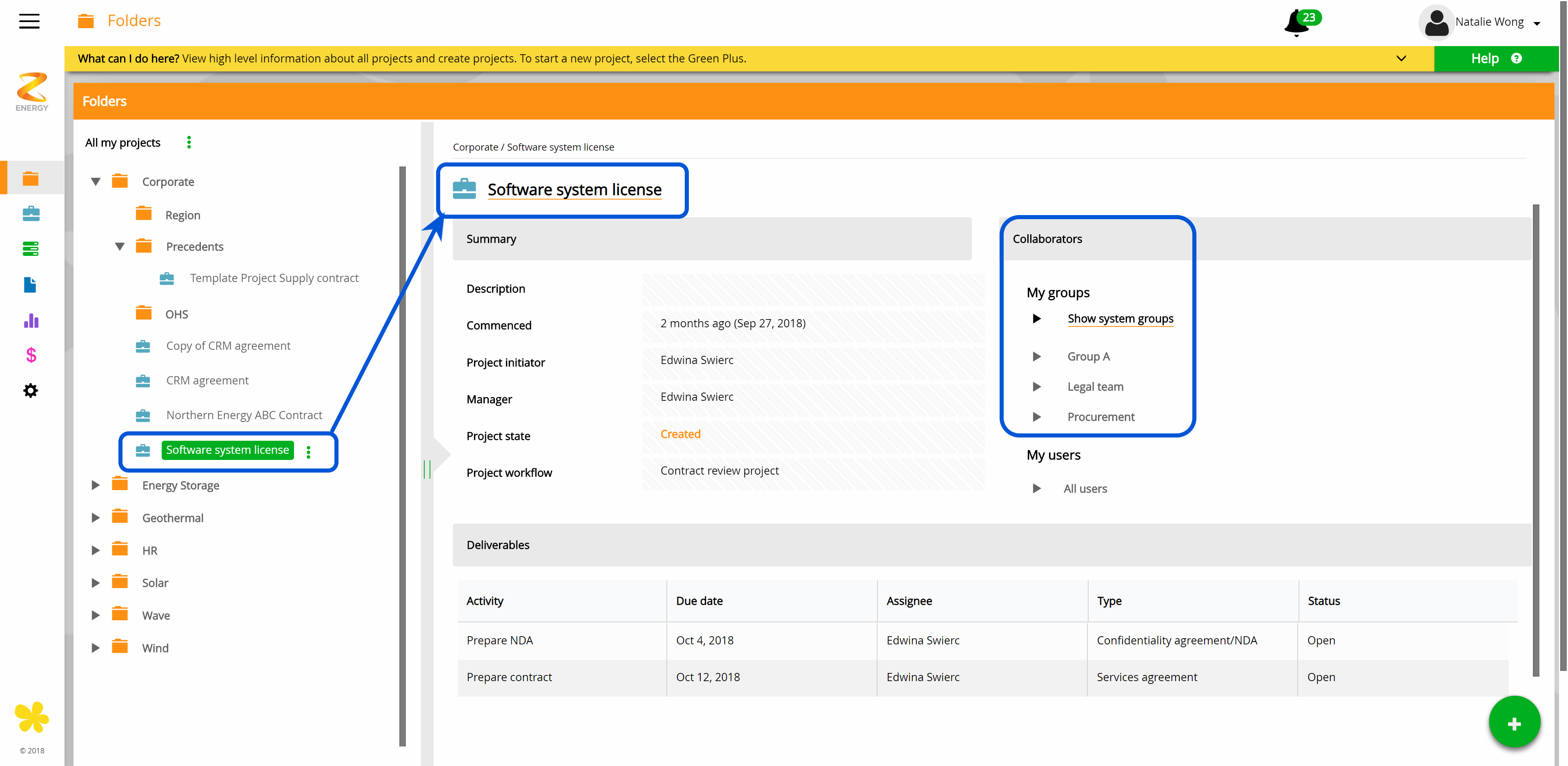Click the Wave folder icon

pos(120,614)
